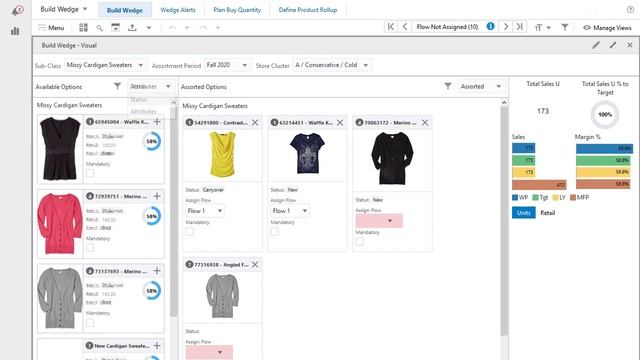640x360 pixels.
Task: Click the Available Options filter funnel
Action: coord(117,86)
